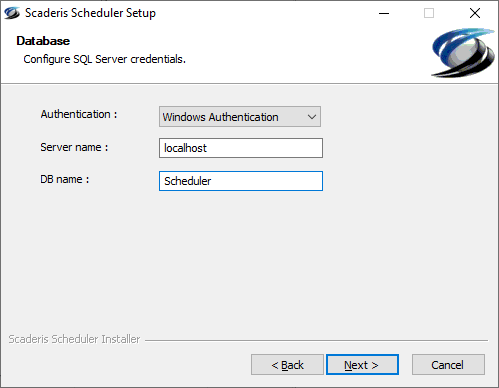This screenshot has height=388, width=499.
Task: Open the Windows Authentication combo box
Action: point(240,117)
